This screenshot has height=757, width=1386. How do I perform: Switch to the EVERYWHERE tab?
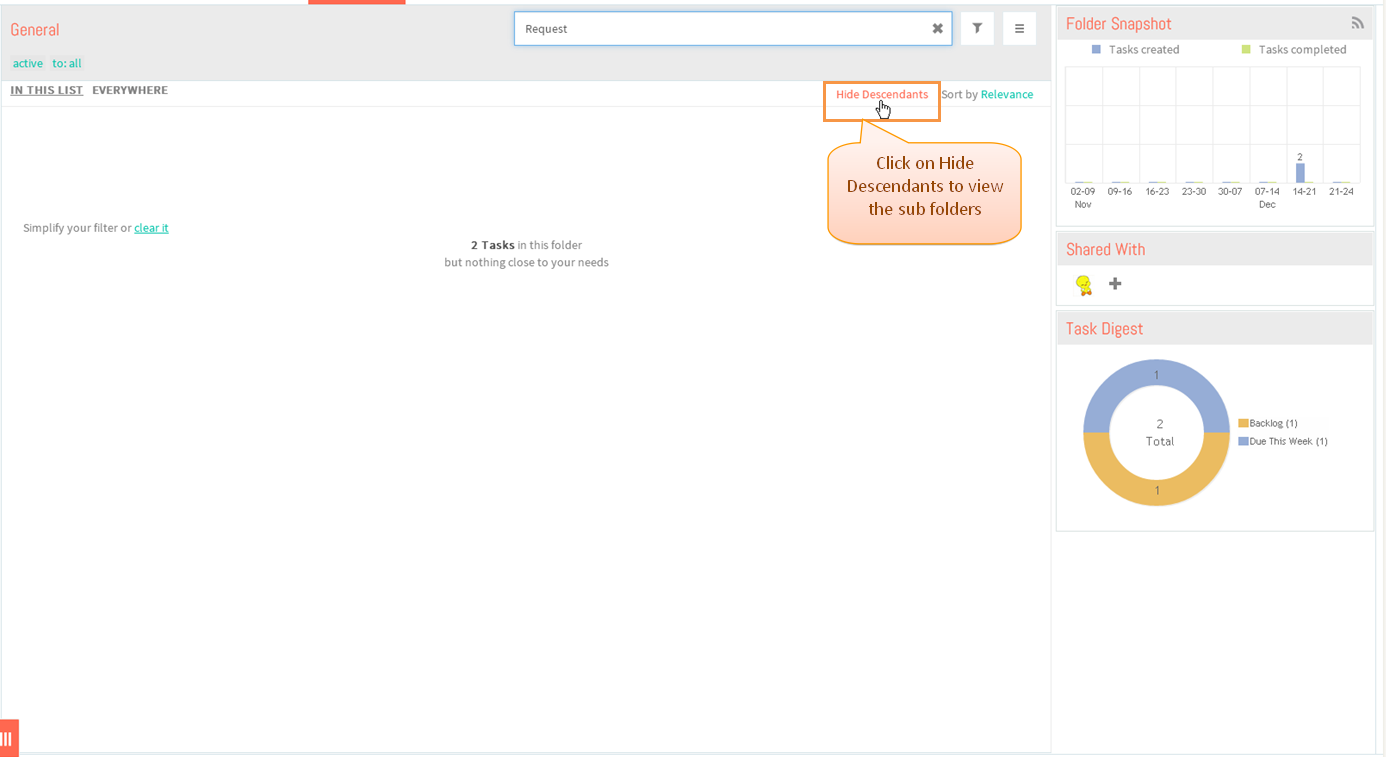tap(130, 90)
